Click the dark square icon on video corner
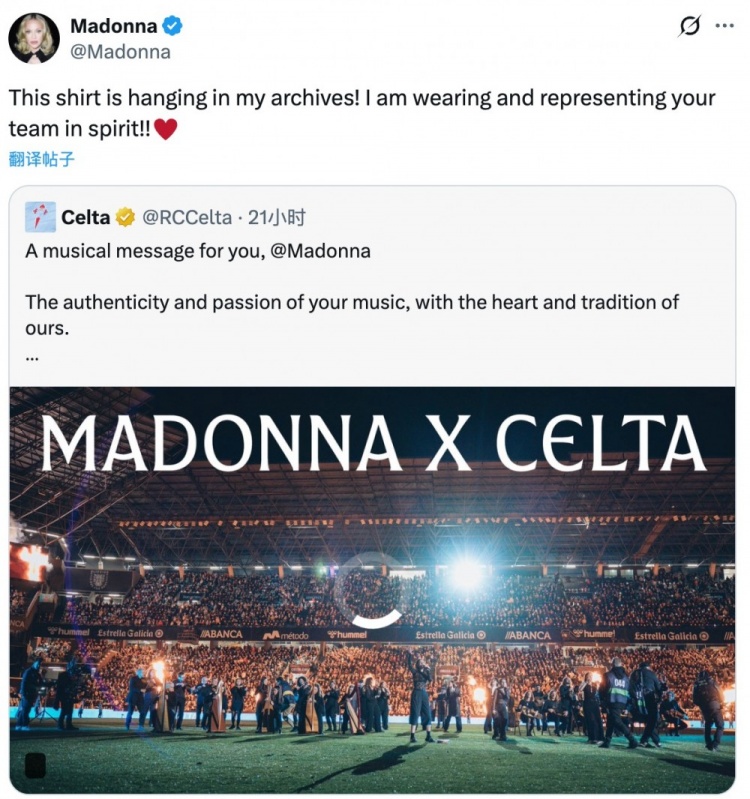This screenshot has width=750, height=799. pos(35,766)
